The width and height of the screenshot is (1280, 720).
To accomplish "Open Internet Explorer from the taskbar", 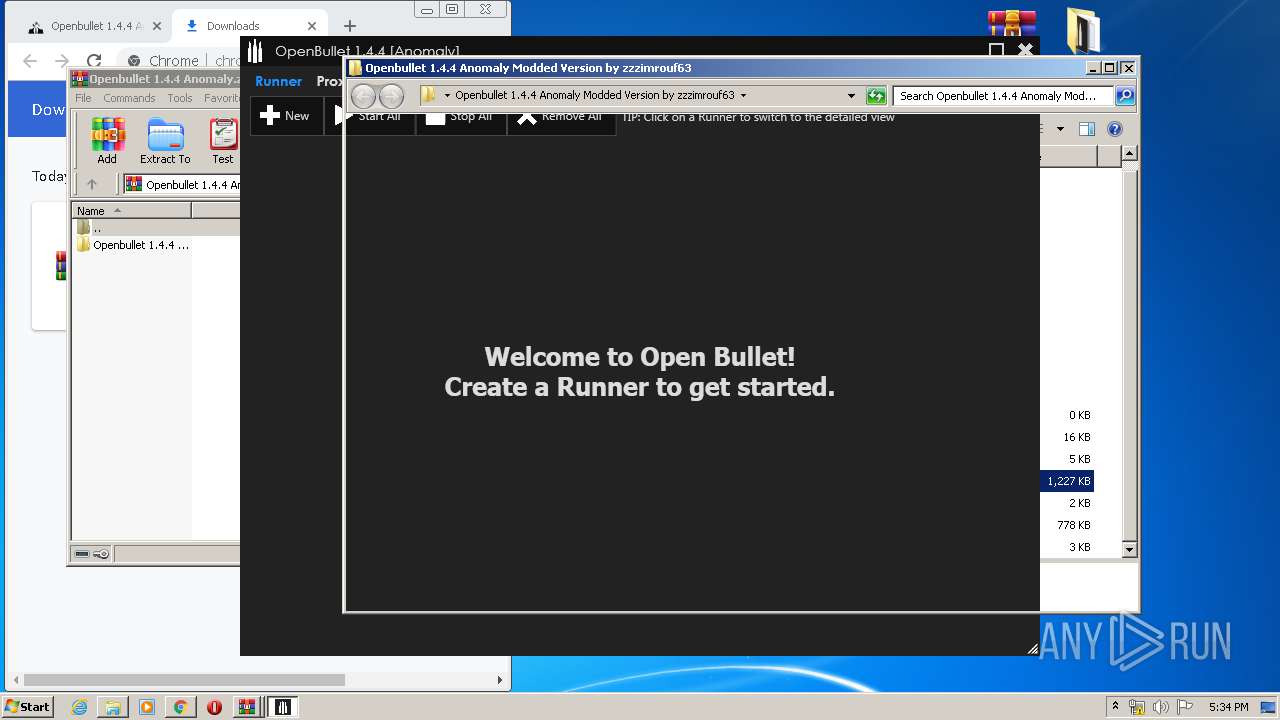I will (79, 707).
